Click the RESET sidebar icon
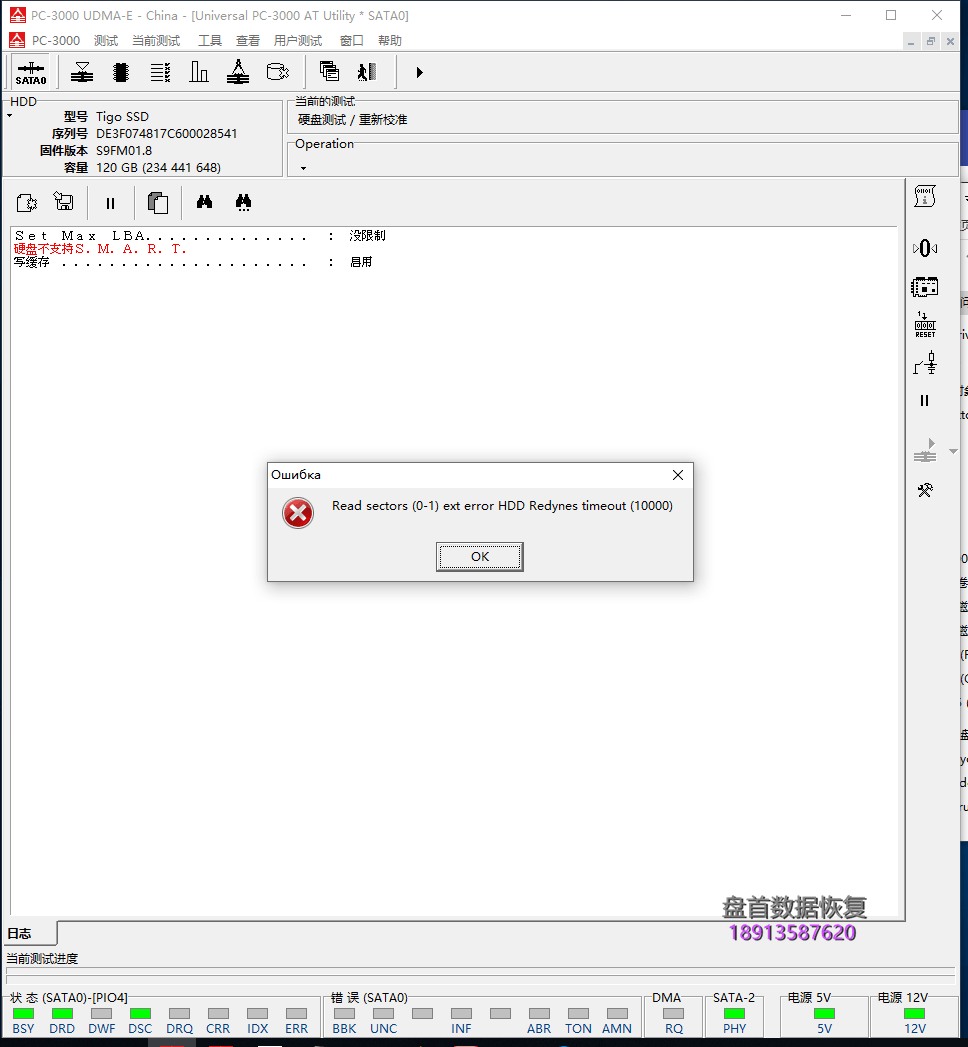Screen dimensions: 968x1047 925,325
